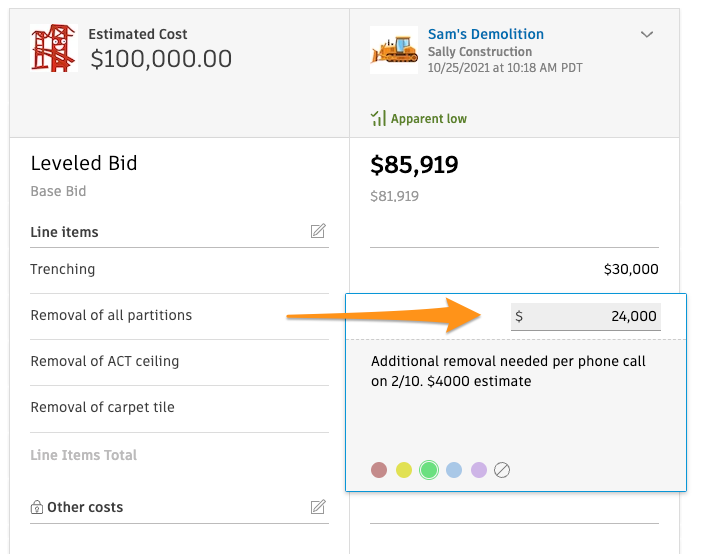Pick the purple color swatch

point(479,470)
